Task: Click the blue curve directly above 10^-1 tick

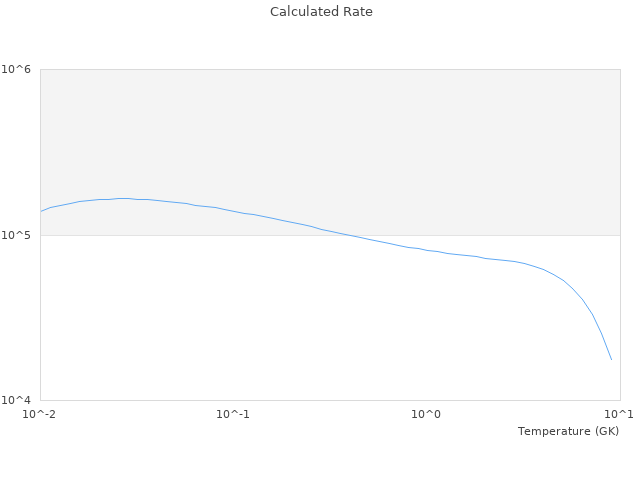Action: [x=233, y=212]
